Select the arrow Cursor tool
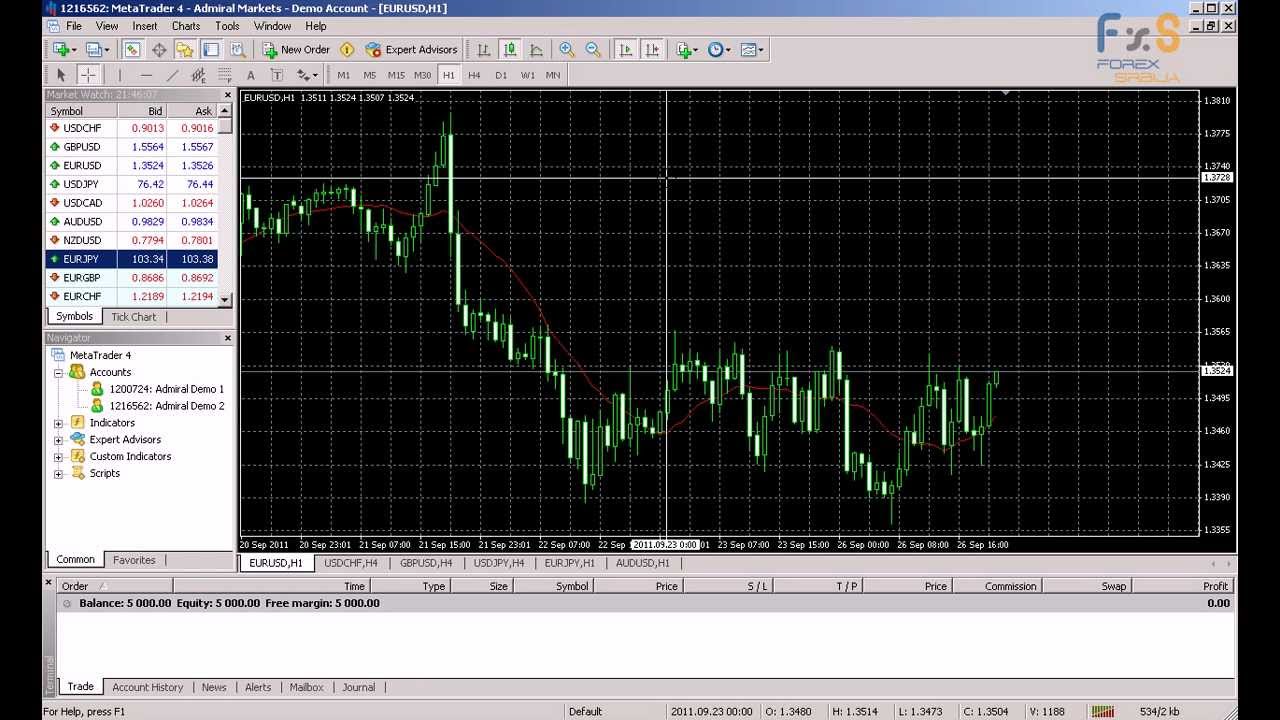 [61, 75]
